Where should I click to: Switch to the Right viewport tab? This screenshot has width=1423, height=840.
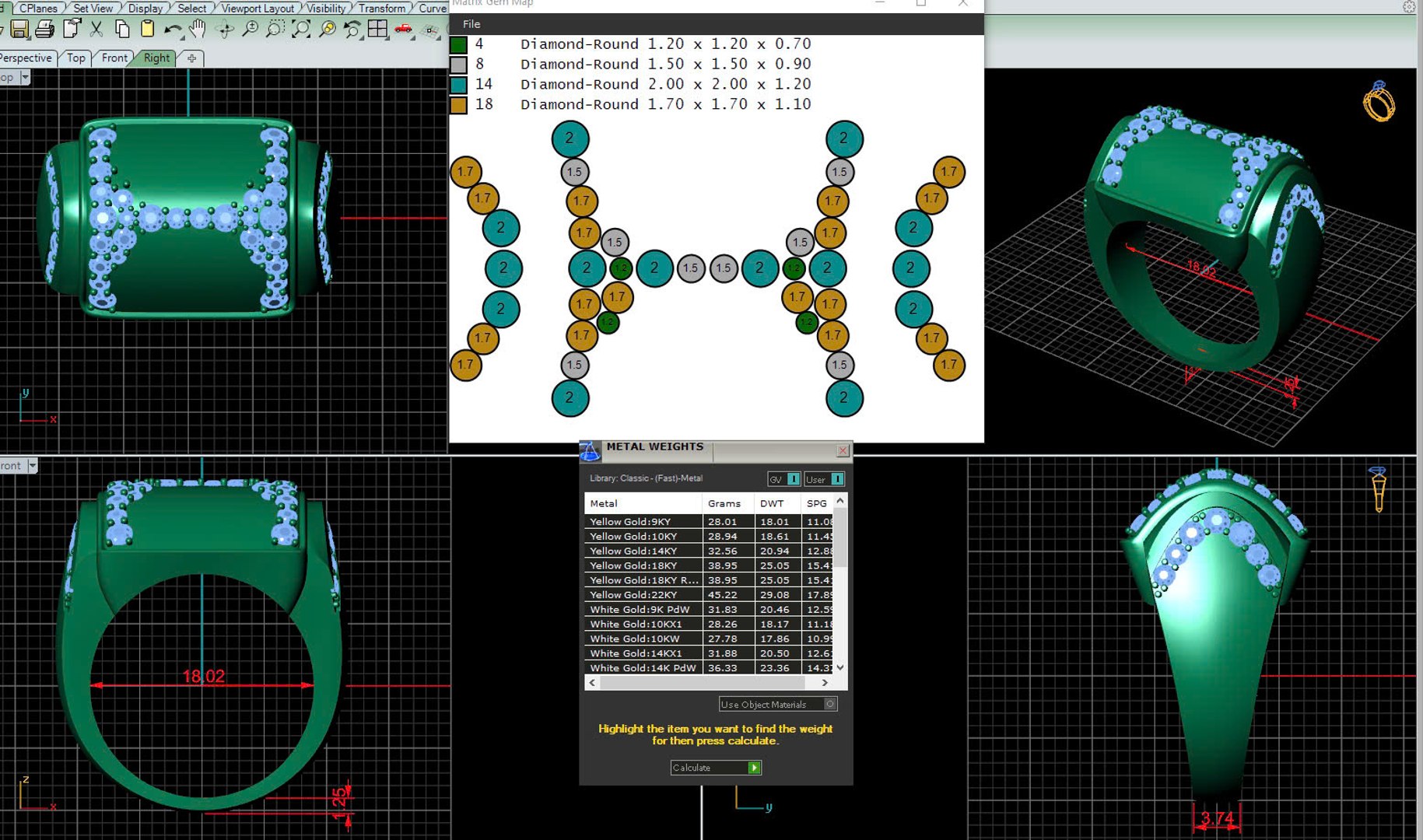pyautogui.click(x=156, y=58)
